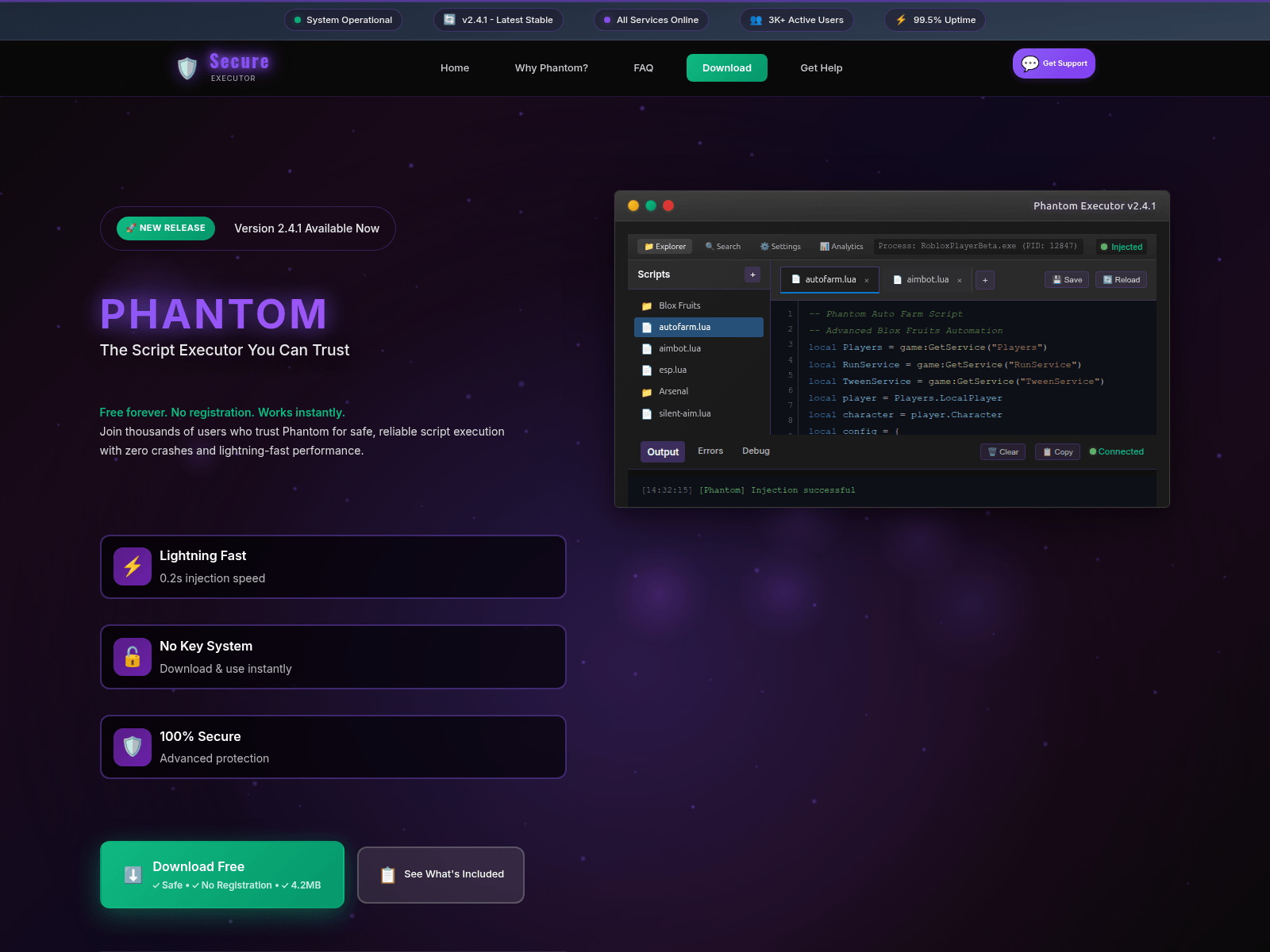
Task: Open a new editor tab with plus
Action: point(985,280)
